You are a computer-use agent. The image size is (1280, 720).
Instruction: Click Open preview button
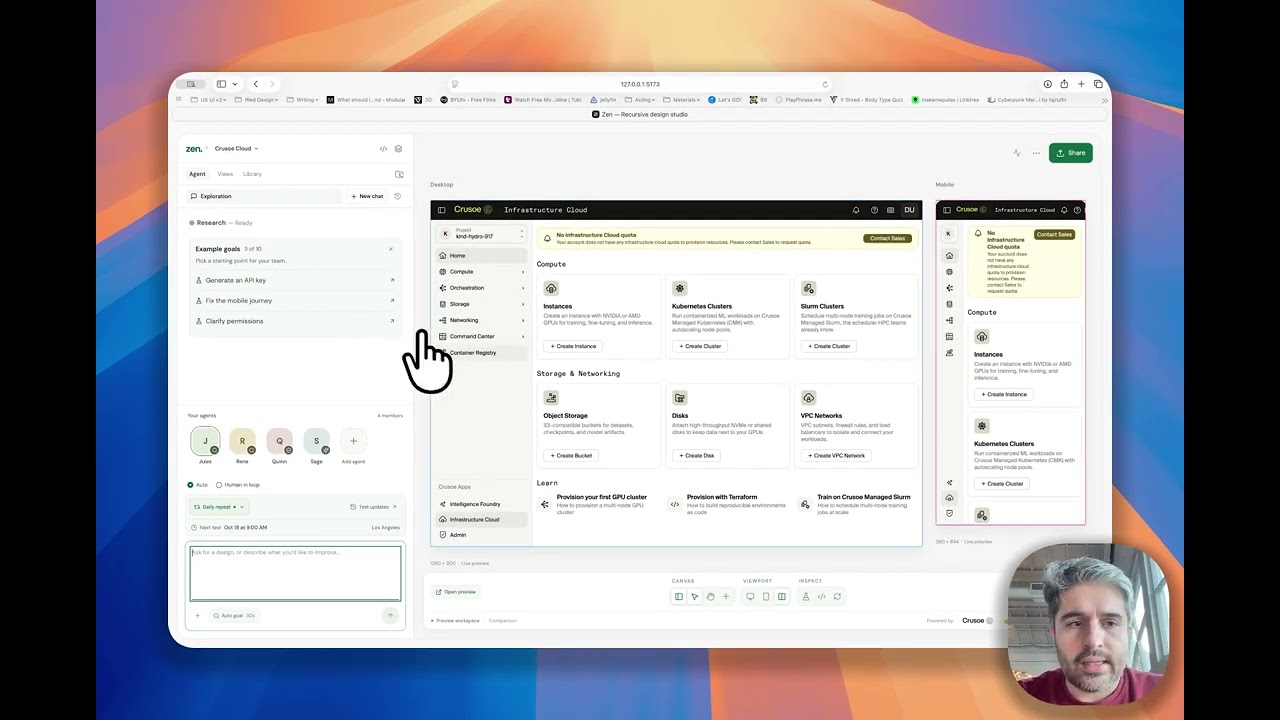[x=456, y=592]
